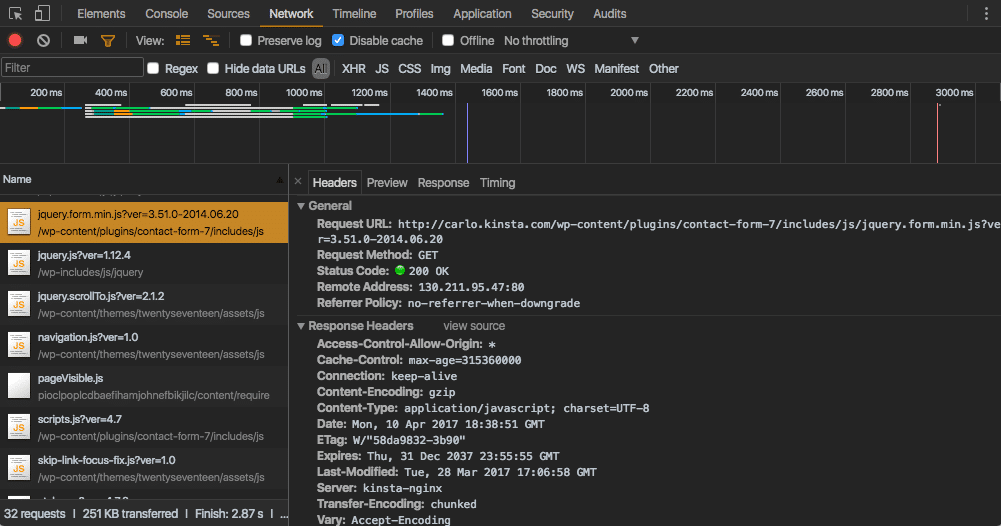Tick Hide data URLs checkbox
1001x526 pixels.
pyautogui.click(x=213, y=68)
